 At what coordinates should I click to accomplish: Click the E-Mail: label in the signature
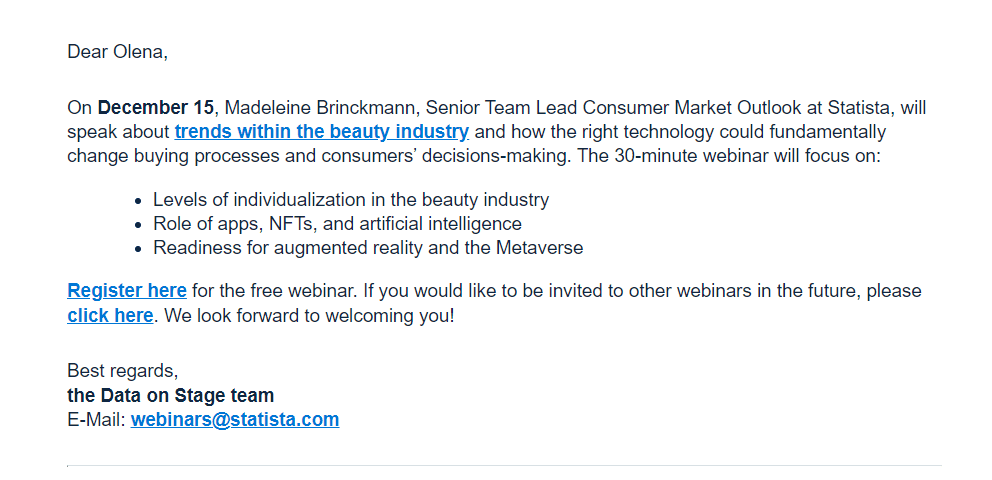tap(96, 419)
